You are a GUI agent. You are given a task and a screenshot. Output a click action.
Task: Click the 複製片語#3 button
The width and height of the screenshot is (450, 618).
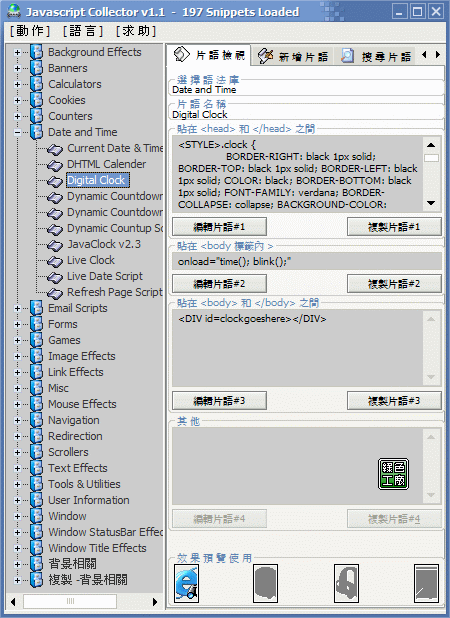point(394,401)
